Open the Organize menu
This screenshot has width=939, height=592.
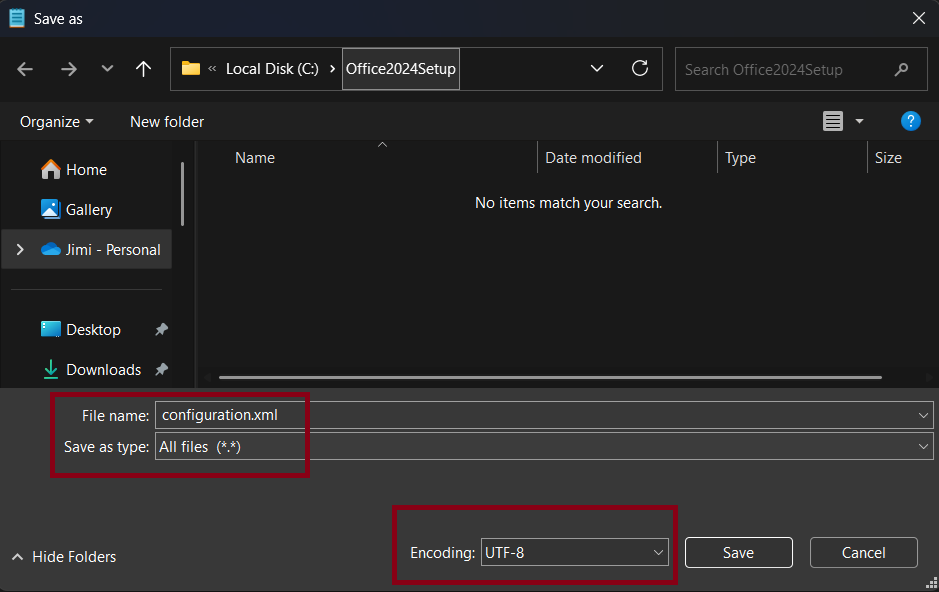click(56, 122)
